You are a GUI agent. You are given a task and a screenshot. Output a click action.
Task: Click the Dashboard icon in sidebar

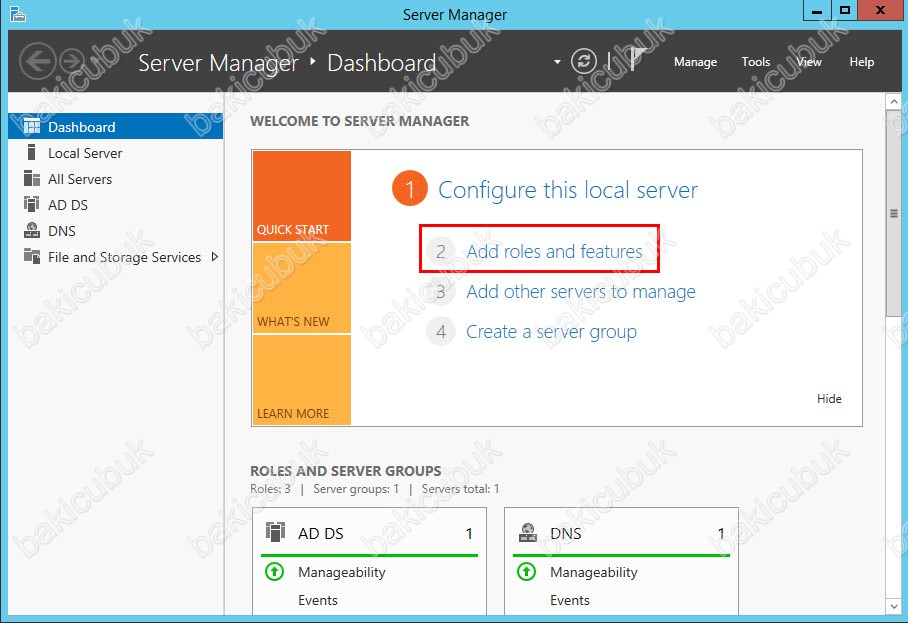32,126
